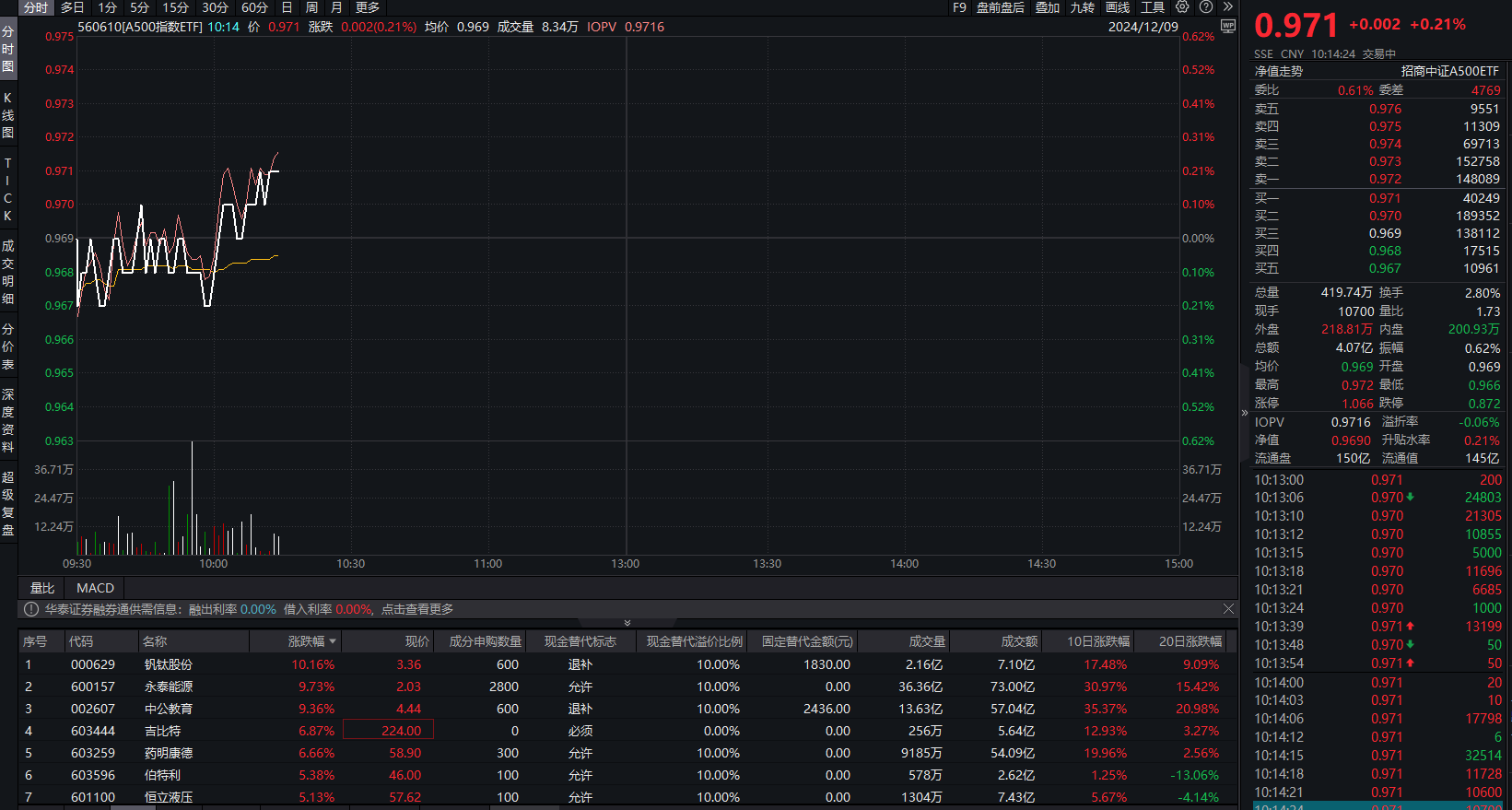Open K线图 view in left sidebar
Screen dimensions: 1512x810
click(8, 115)
